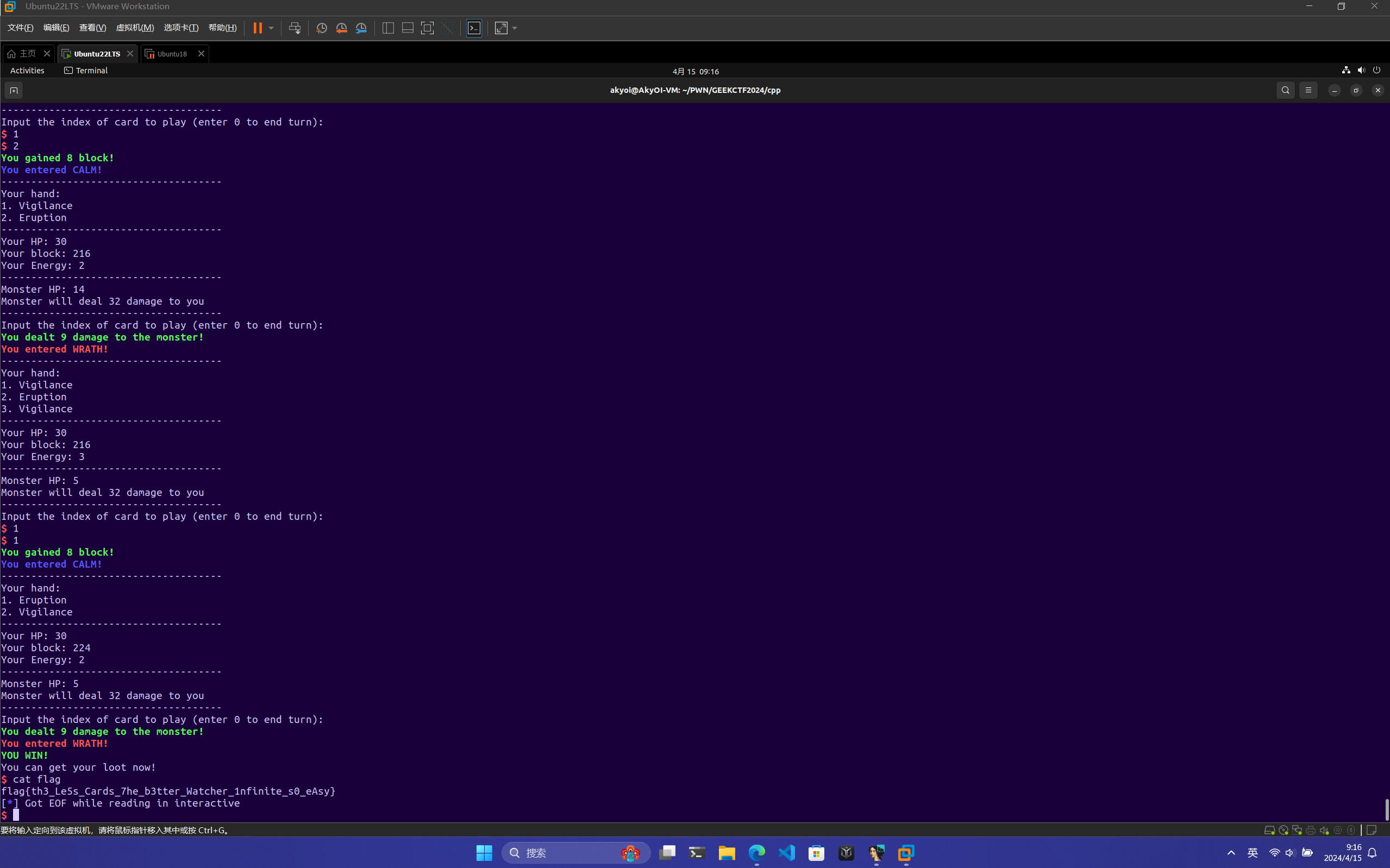Click the 'cat flag' command line
Screen dimensions: 1390x868
pos(31,779)
